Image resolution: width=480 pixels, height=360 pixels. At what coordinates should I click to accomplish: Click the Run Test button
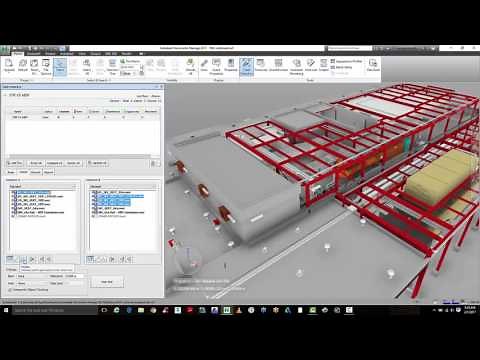pyautogui.click(x=107, y=282)
